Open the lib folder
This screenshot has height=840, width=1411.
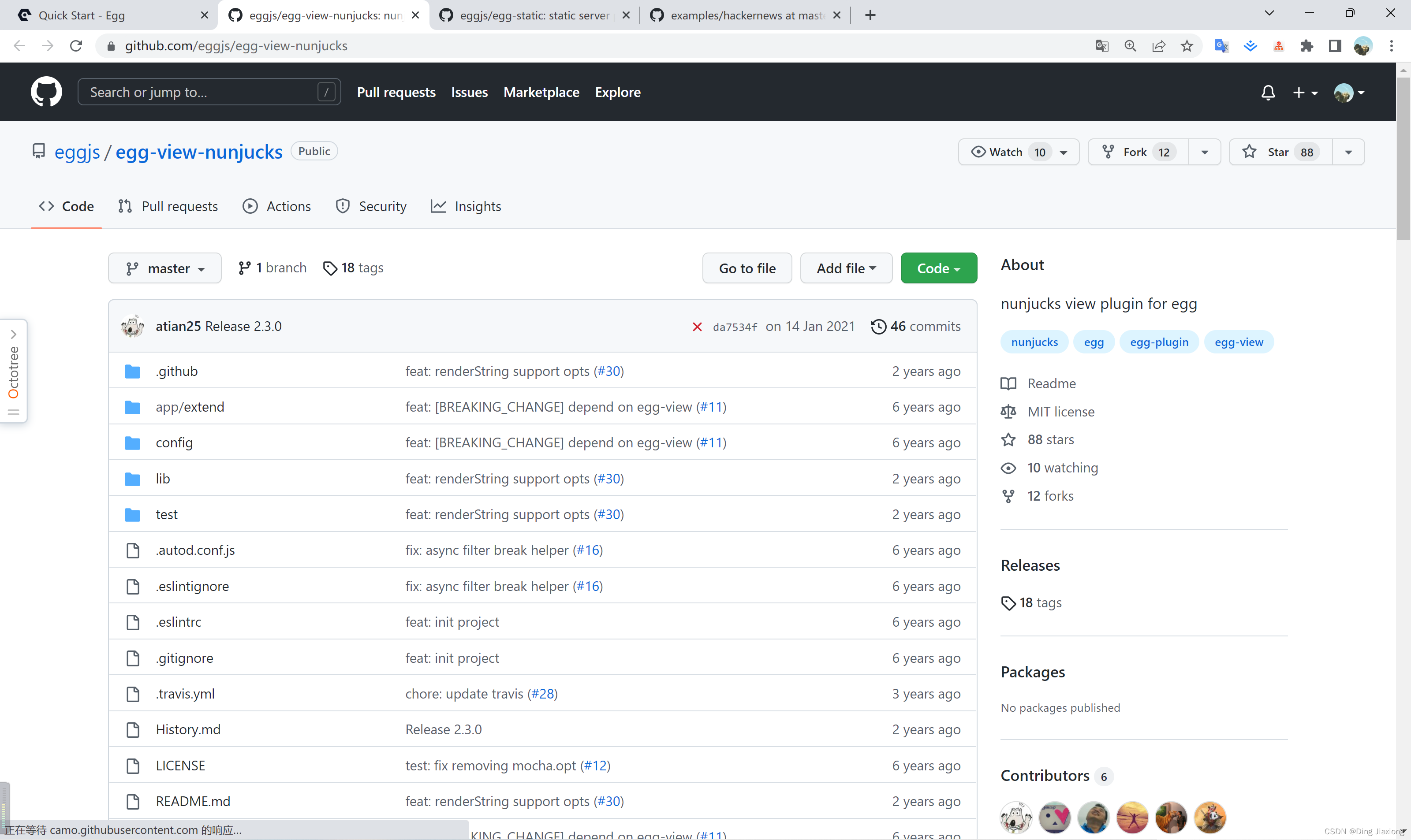click(x=163, y=478)
